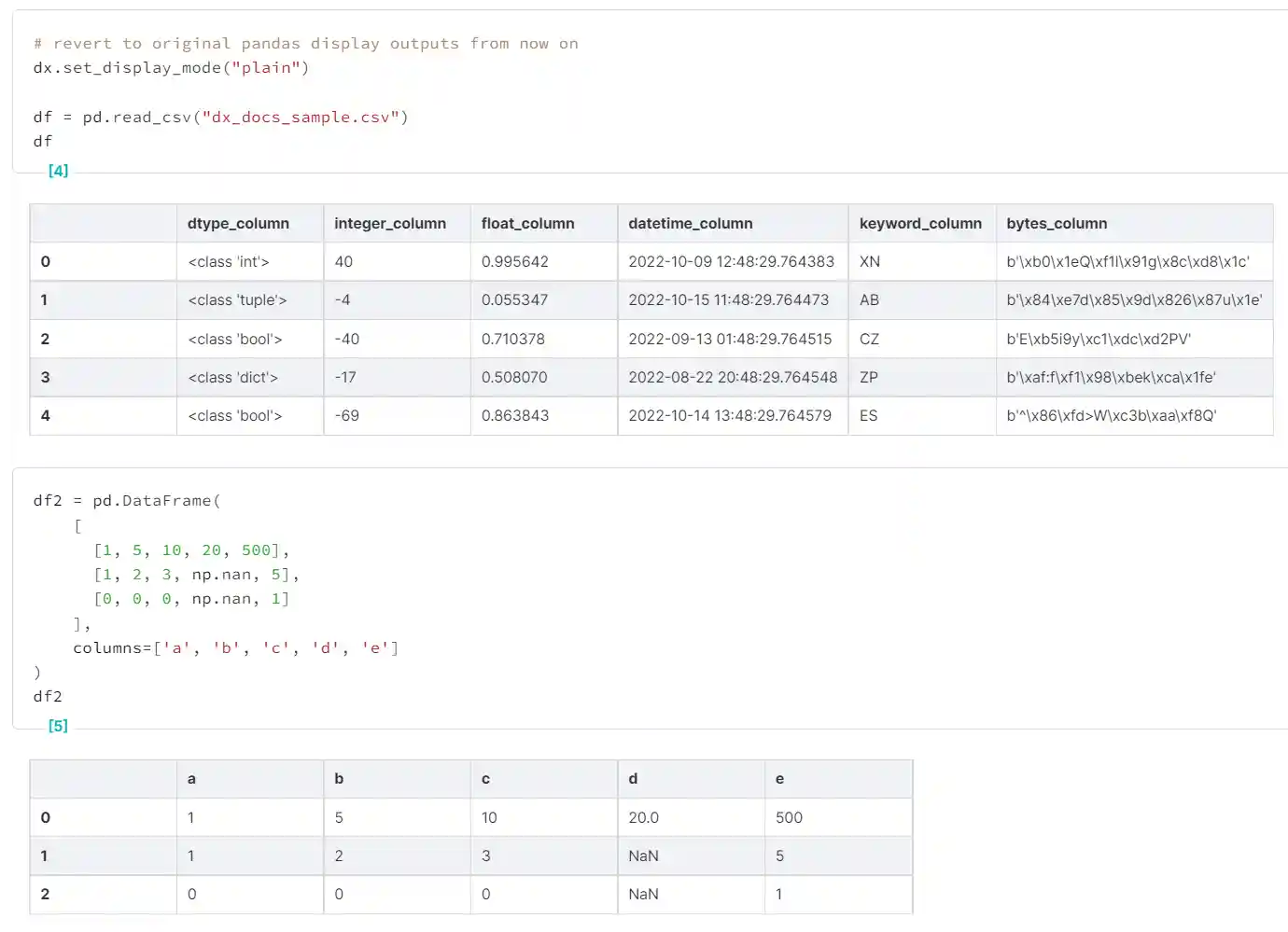Click the pd.read_csv code line
The height and width of the screenshot is (932, 1288).
220,118
